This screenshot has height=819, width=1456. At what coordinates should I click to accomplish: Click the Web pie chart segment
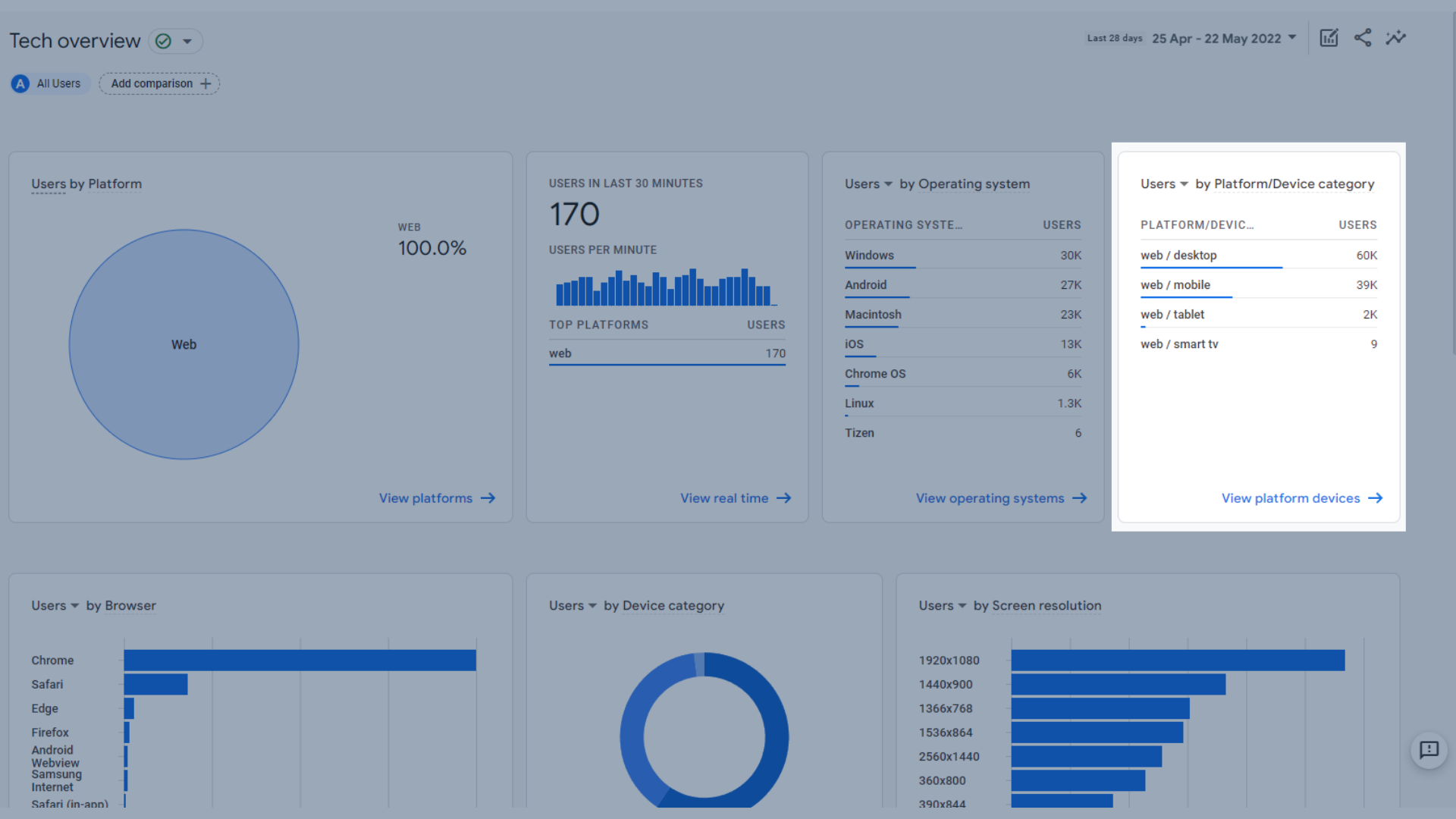[184, 344]
